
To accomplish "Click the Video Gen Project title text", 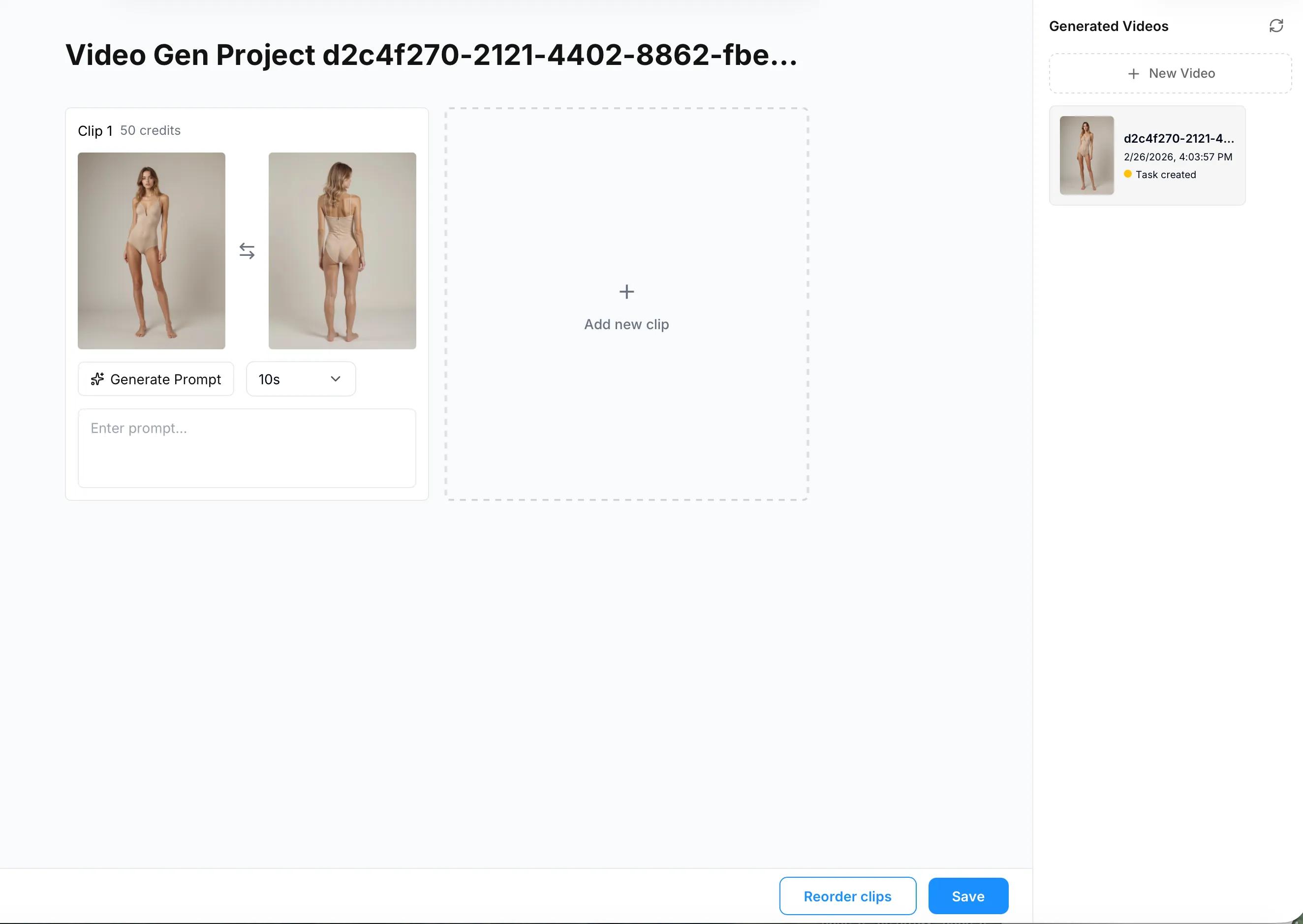I will point(431,55).
